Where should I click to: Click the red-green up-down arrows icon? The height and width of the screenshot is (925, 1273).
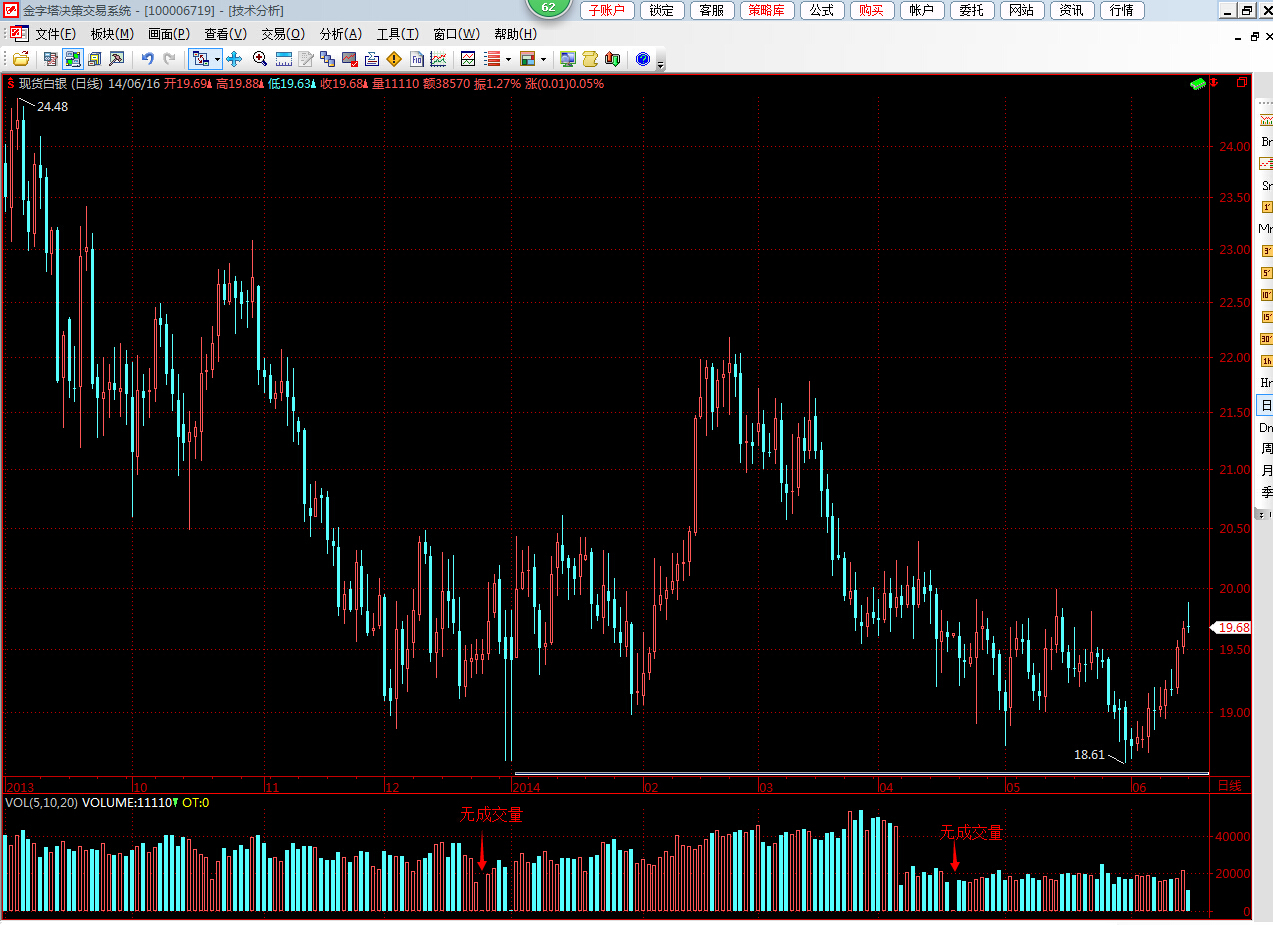click(613, 59)
